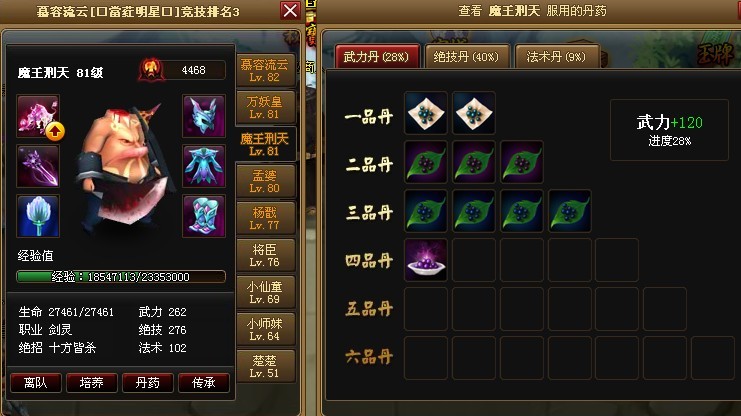Open the white lotus accessory slot
Viewport: 741px width, 416px height.
(x=38, y=216)
